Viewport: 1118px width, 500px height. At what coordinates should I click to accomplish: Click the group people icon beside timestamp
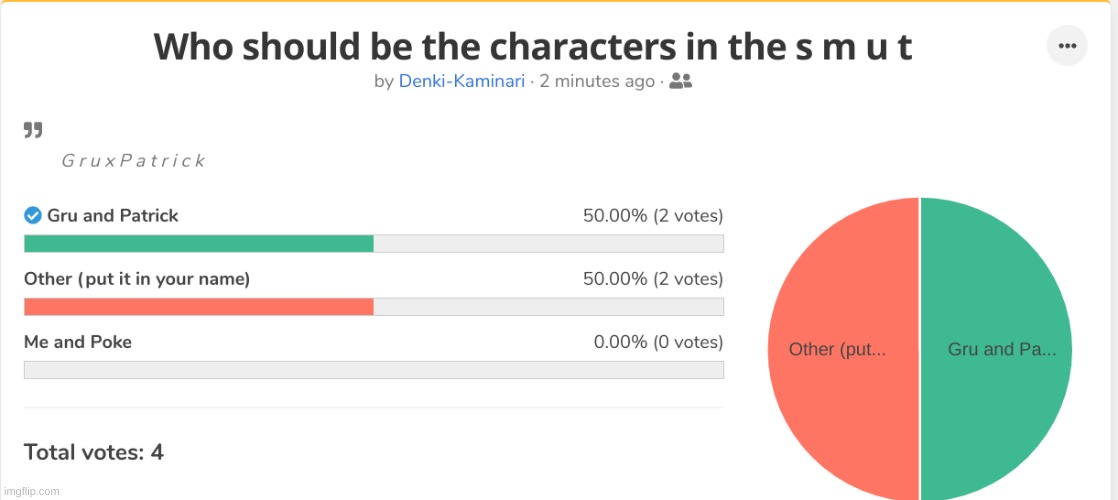click(680, 81)
